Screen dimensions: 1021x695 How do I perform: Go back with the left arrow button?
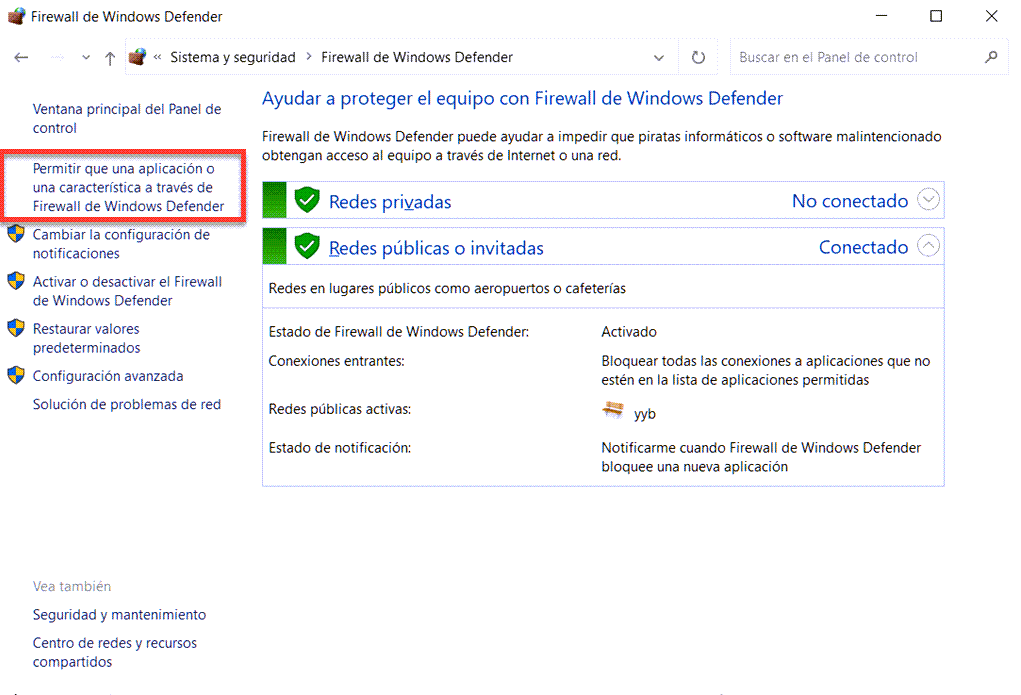[21, 57]
